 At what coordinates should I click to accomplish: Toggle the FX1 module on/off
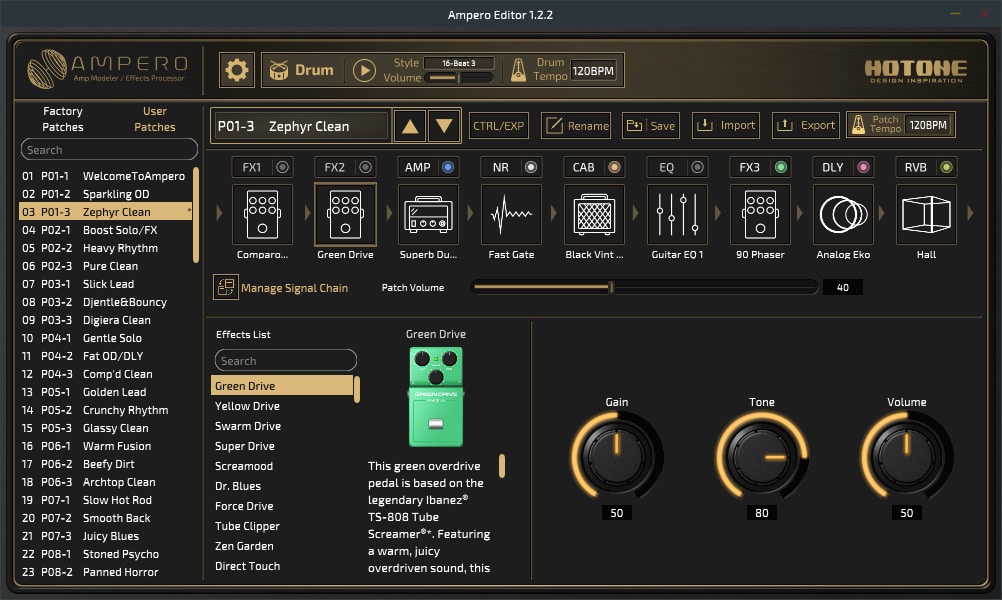[282, 167]
